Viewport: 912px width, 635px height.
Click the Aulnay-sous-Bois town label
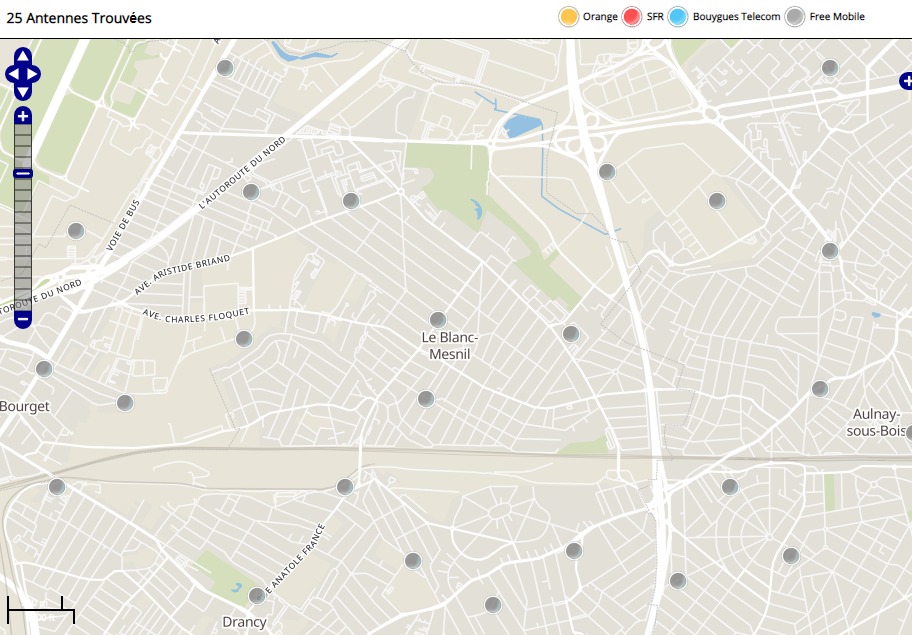(x=877, y=423)
